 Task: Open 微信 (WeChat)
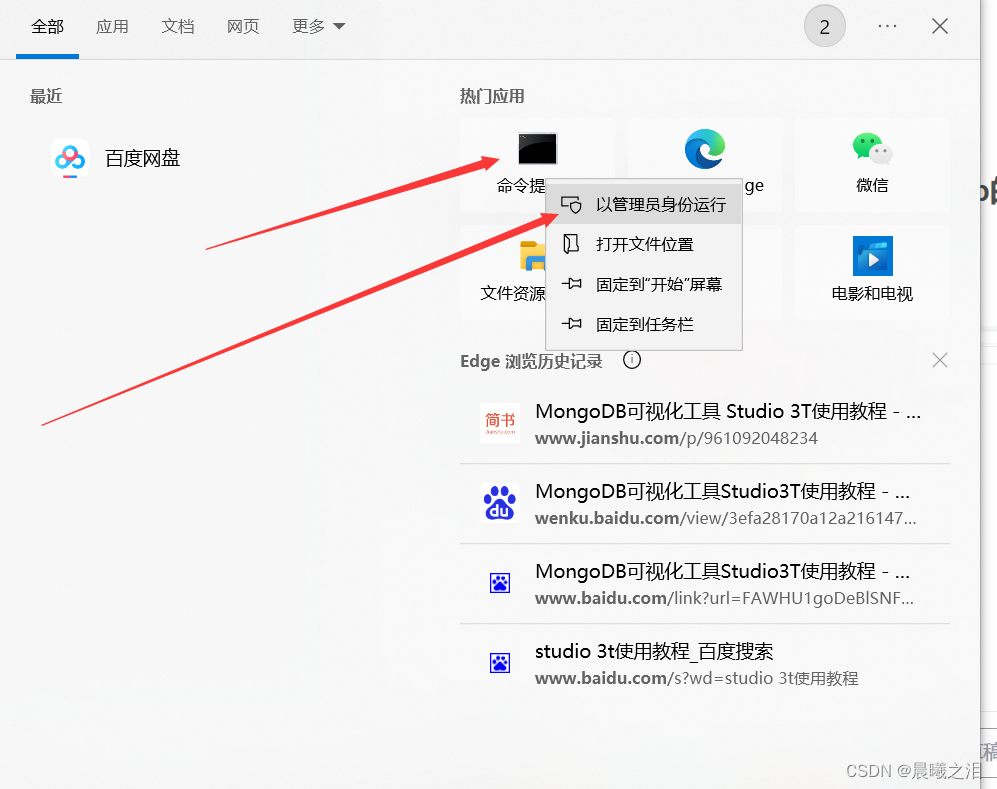[872, 150]
